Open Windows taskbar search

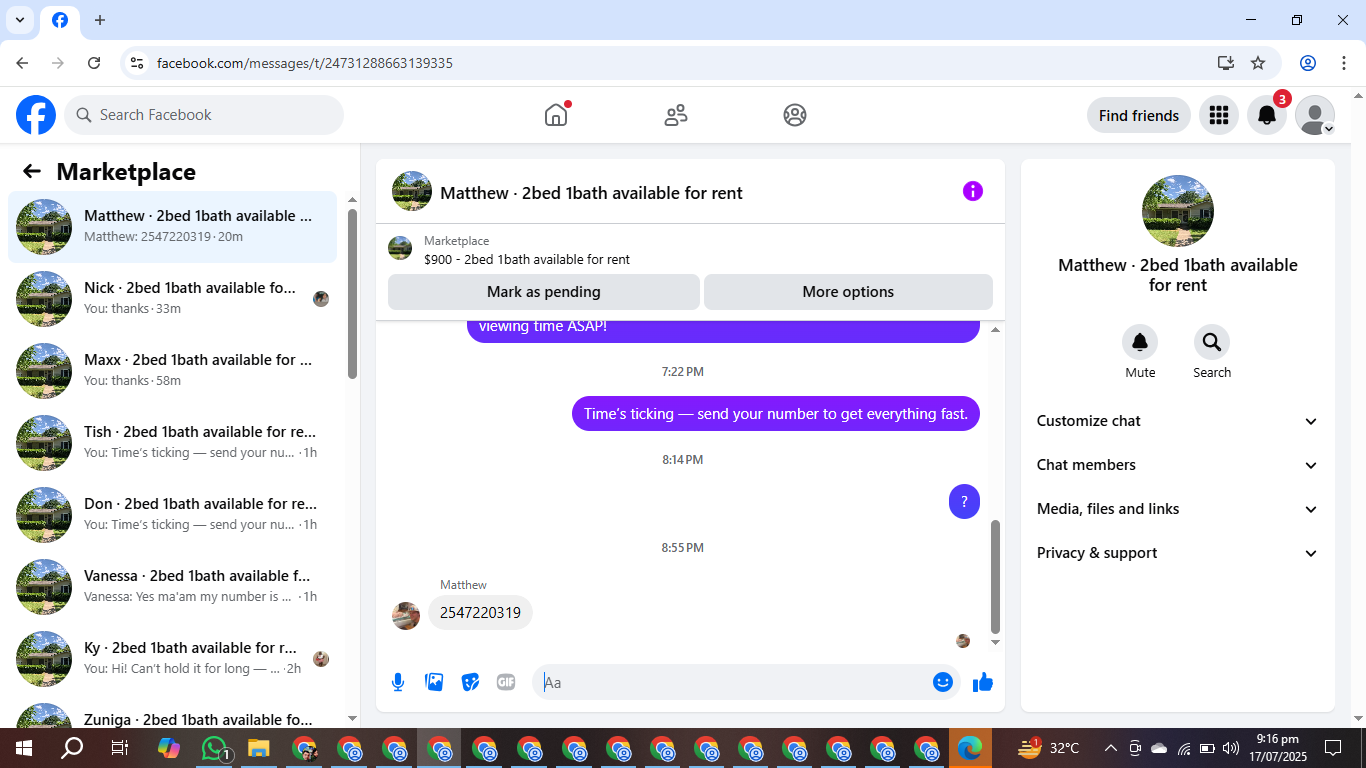[72, 747]
